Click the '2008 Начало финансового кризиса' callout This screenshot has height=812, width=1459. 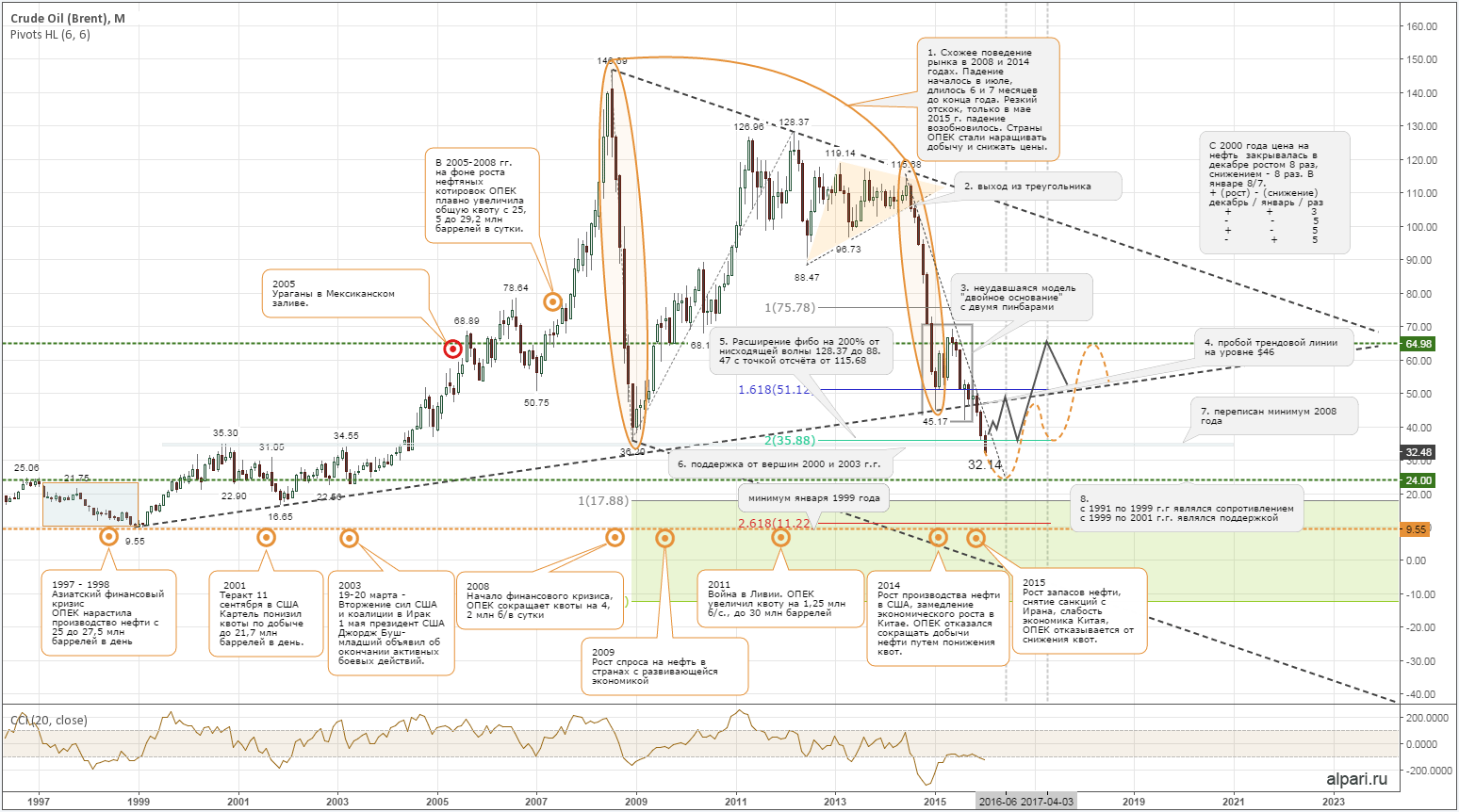540,600
